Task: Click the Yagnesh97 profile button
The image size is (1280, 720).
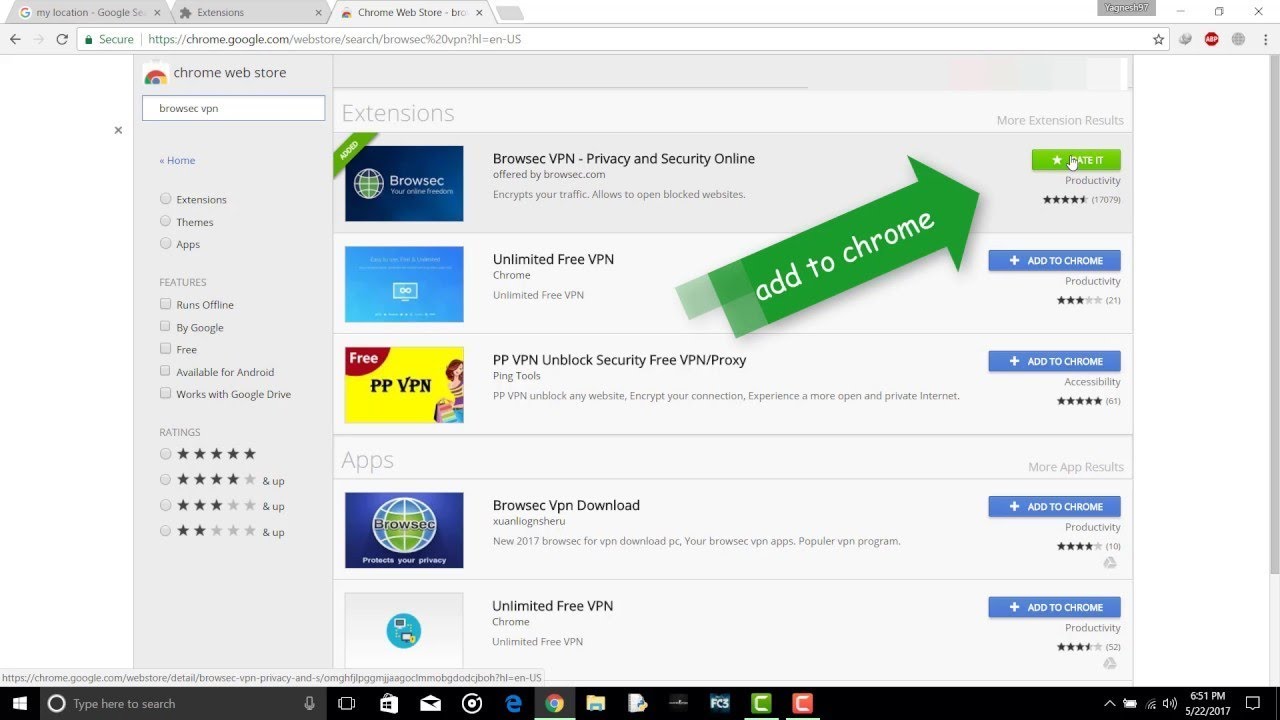Action: pos(1125,8)
